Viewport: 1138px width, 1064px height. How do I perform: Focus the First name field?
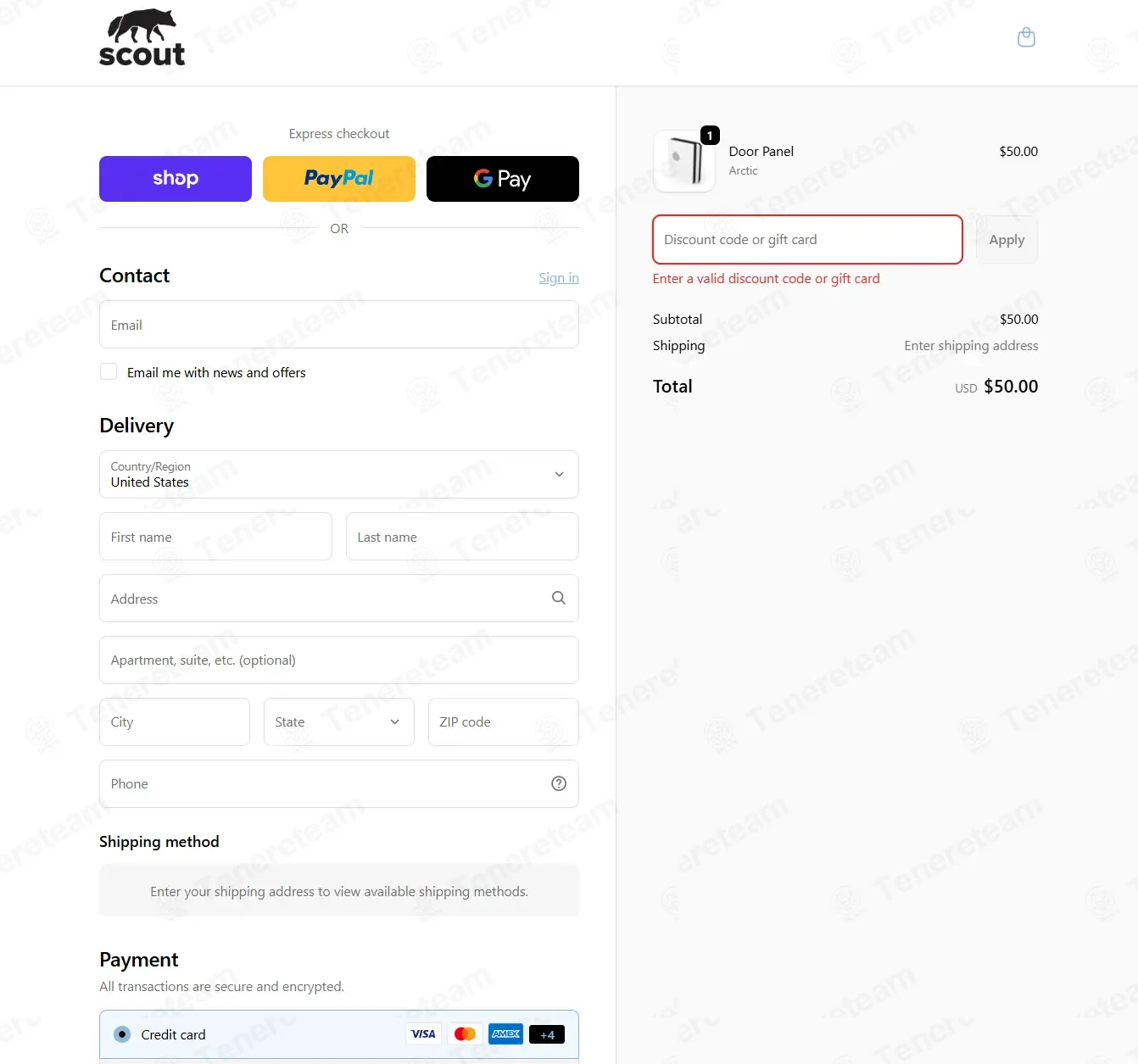(215, 537)
